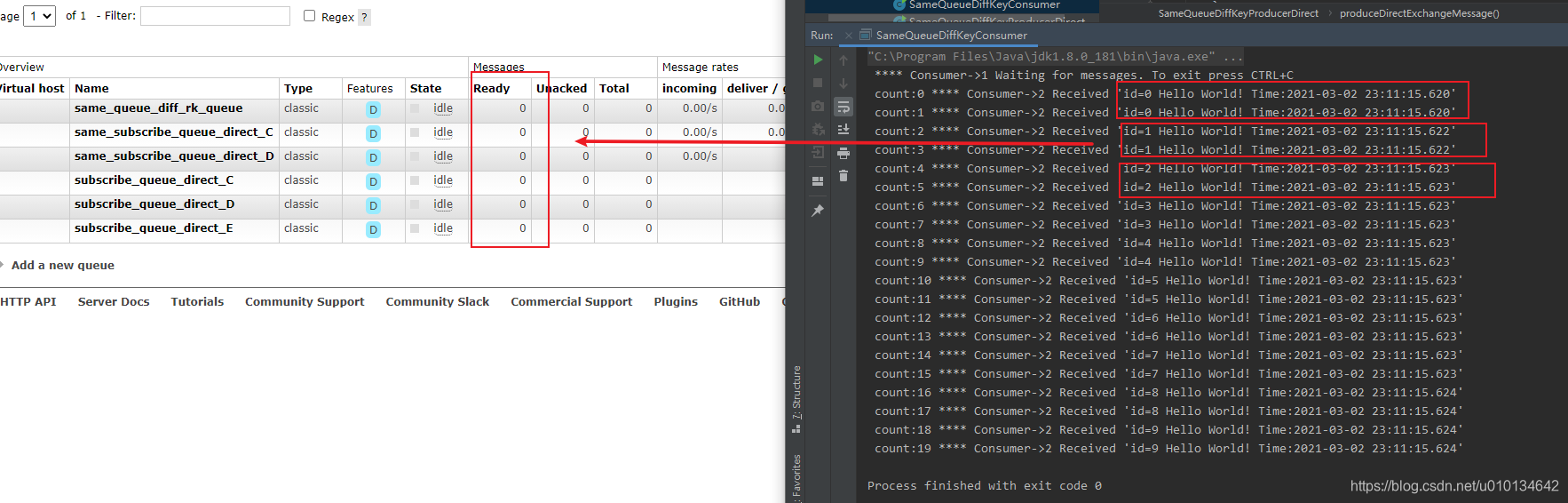
Task: Close the SameQueueDiffKeyConsumer run tab
Action: 848,36
